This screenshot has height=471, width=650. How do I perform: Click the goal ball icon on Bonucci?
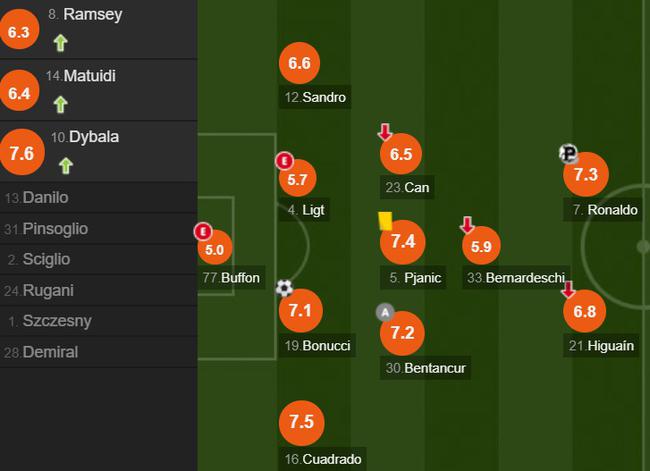point(284,288)
